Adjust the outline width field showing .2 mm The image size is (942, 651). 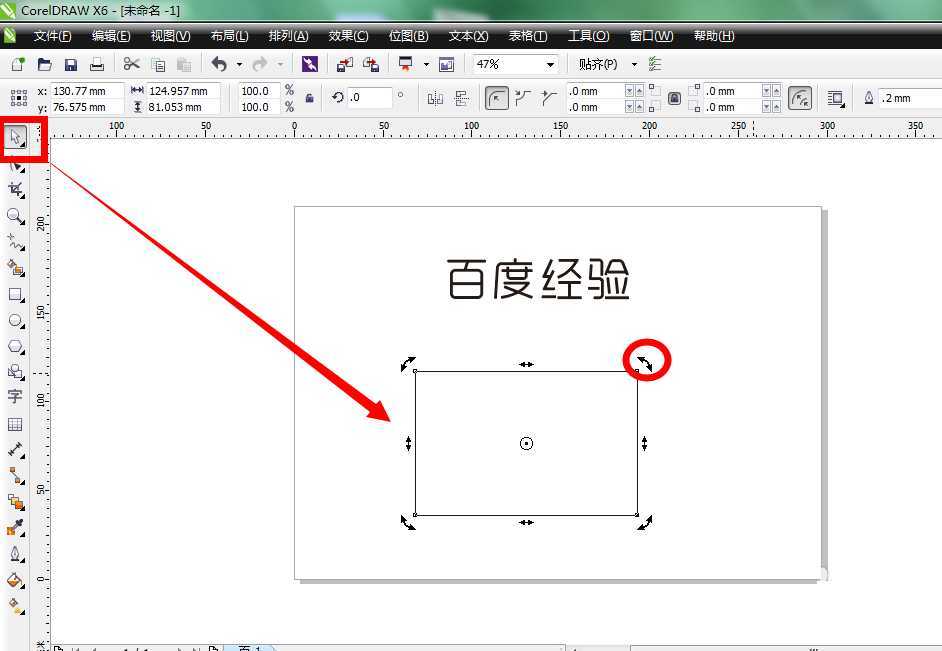point(897,97)
